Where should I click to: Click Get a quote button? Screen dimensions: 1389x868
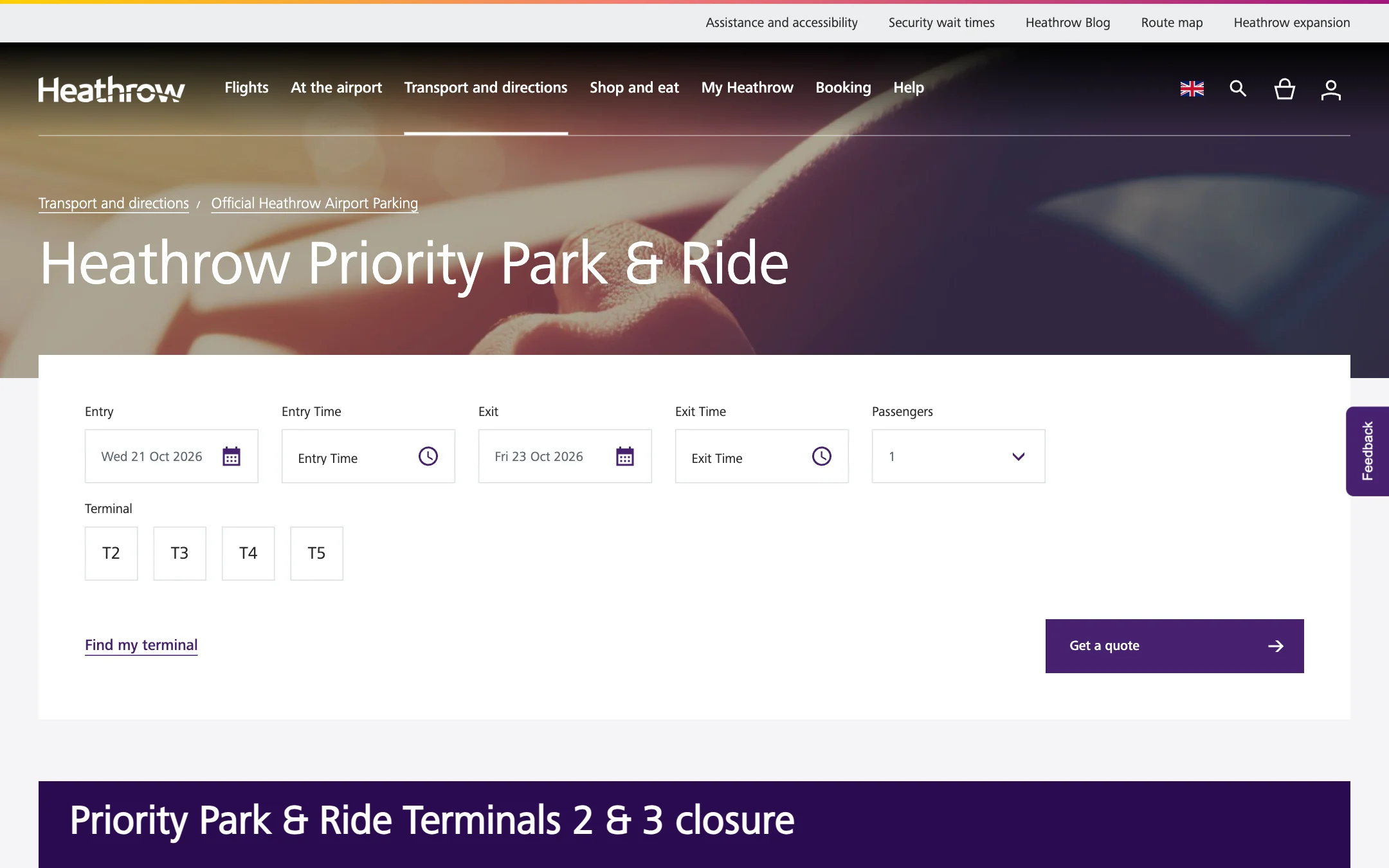coord(1174,646)
